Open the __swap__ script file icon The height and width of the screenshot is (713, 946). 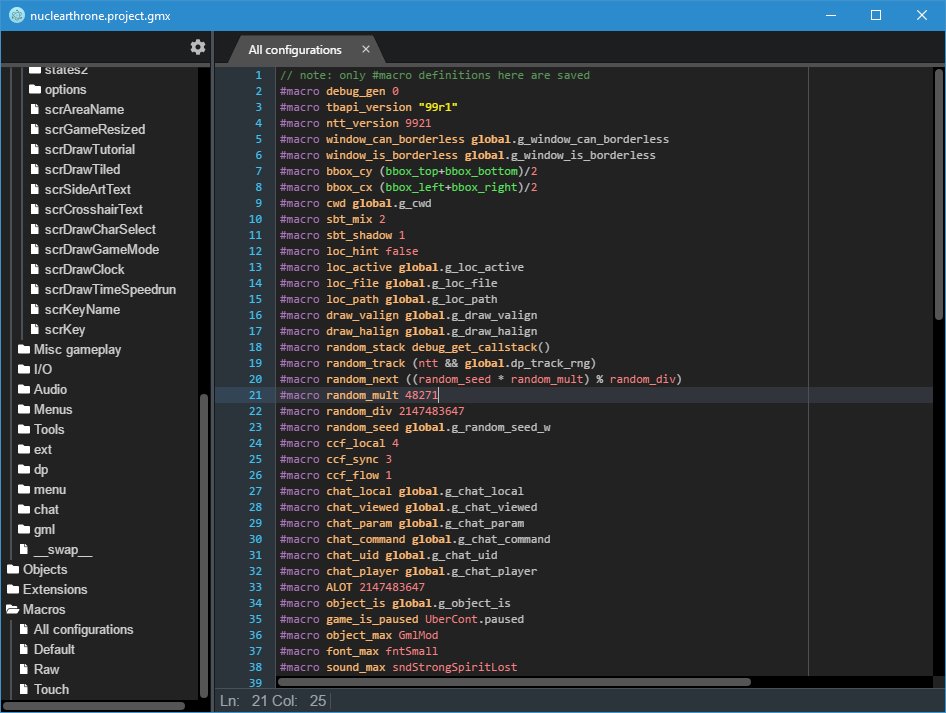point(24,549)
